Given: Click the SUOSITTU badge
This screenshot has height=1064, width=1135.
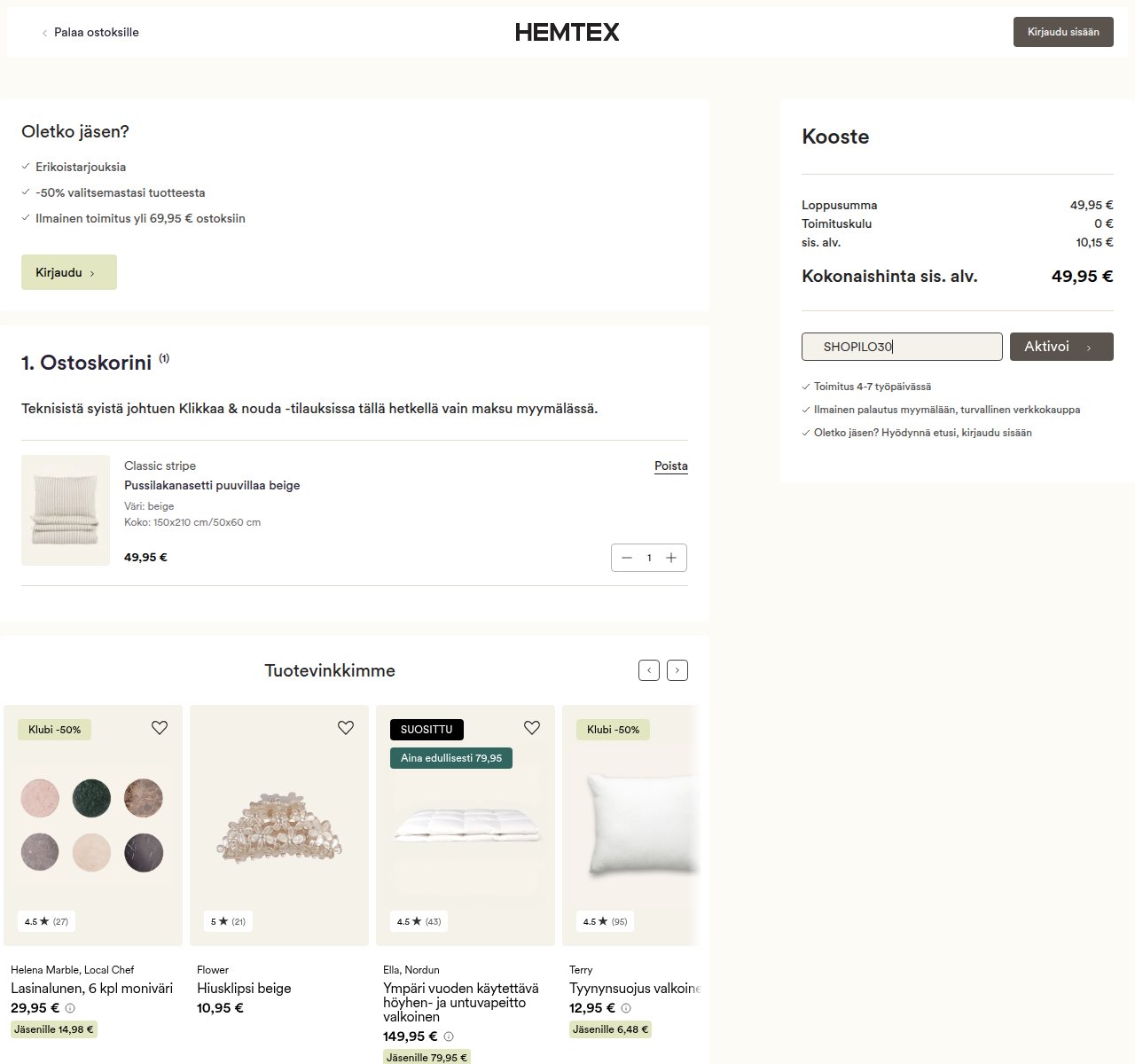Looking at the screenshot, I should tap(427, 730).
